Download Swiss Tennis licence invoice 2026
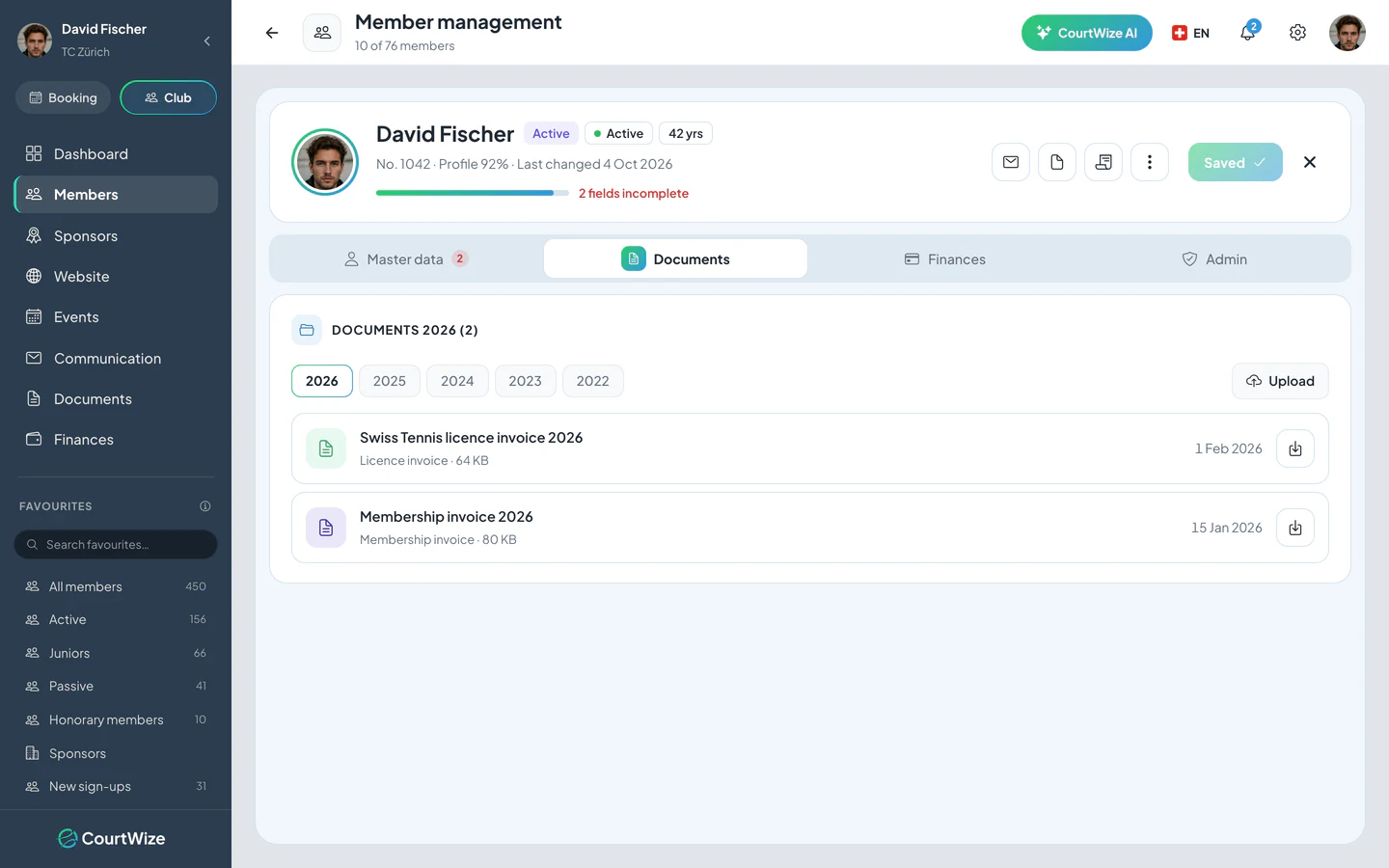The width and height of the screenshot is (1389, 868). pos(1295,448)
